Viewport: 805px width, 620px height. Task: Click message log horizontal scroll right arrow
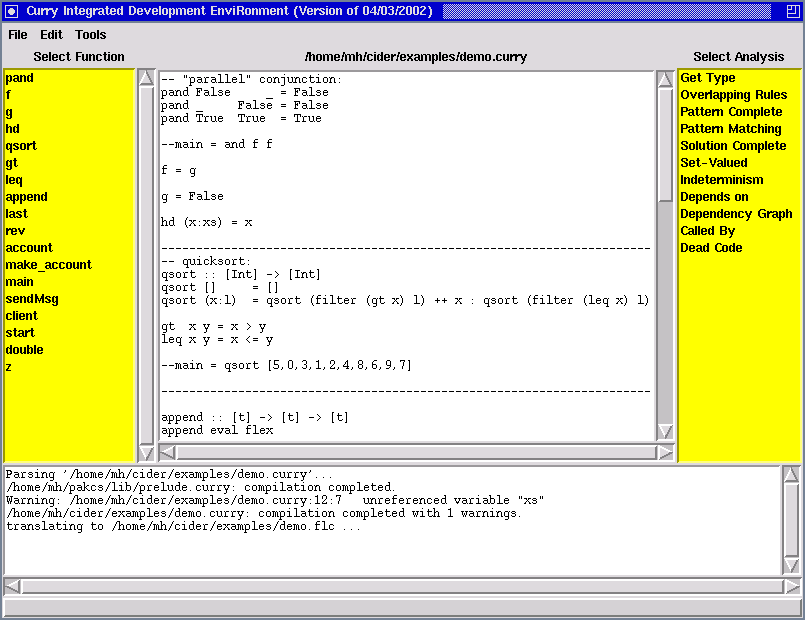(x=792, y=586)
